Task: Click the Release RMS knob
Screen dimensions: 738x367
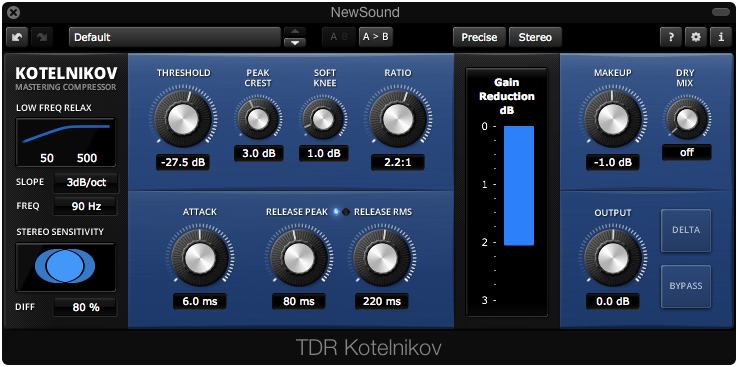Action: pos(382,258)
